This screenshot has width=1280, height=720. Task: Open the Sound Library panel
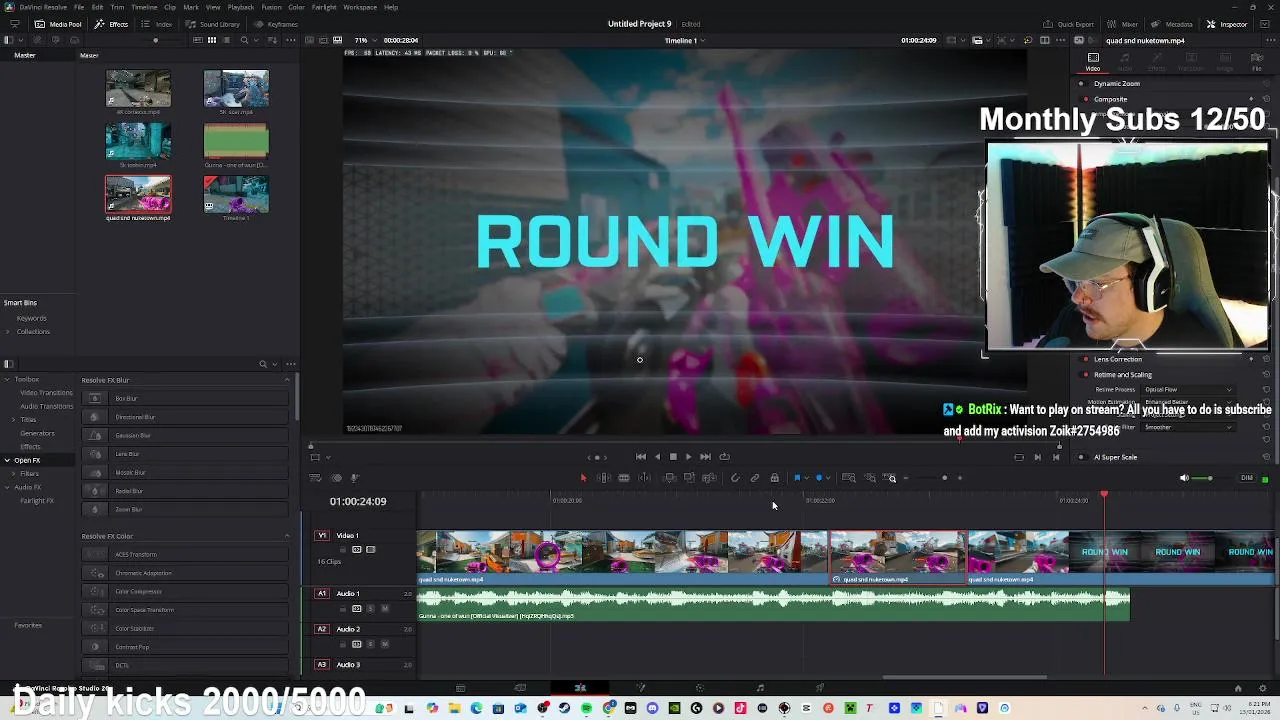(x=213, y=24)
